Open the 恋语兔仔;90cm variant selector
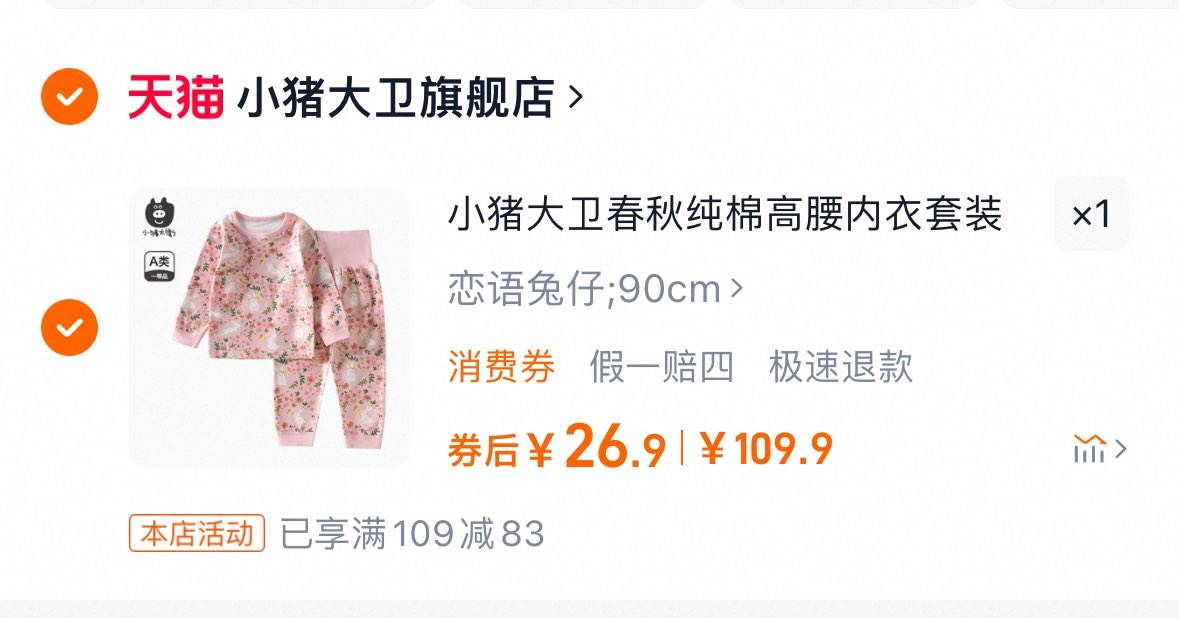This screenshot has height=618, width=1179. (596, 289)
